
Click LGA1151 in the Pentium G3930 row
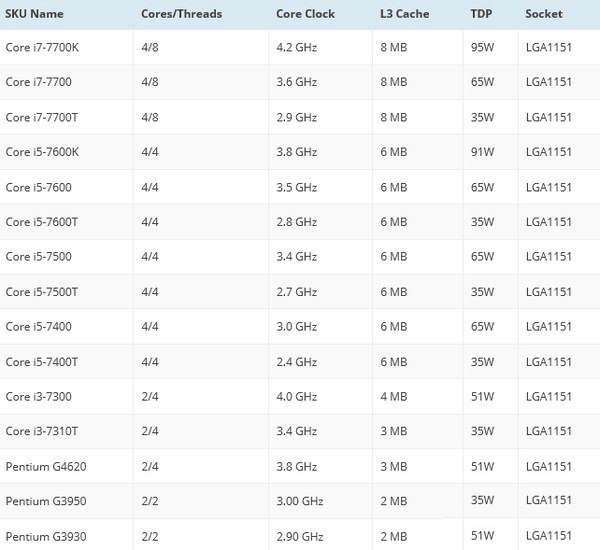pyautogui.click(x=549, y=536)
